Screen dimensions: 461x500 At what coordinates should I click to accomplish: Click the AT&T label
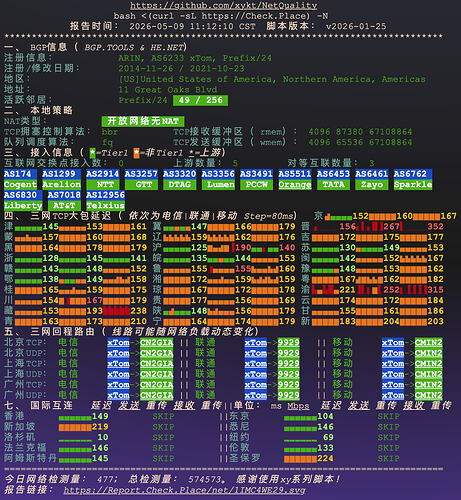[x=64, y=205]
